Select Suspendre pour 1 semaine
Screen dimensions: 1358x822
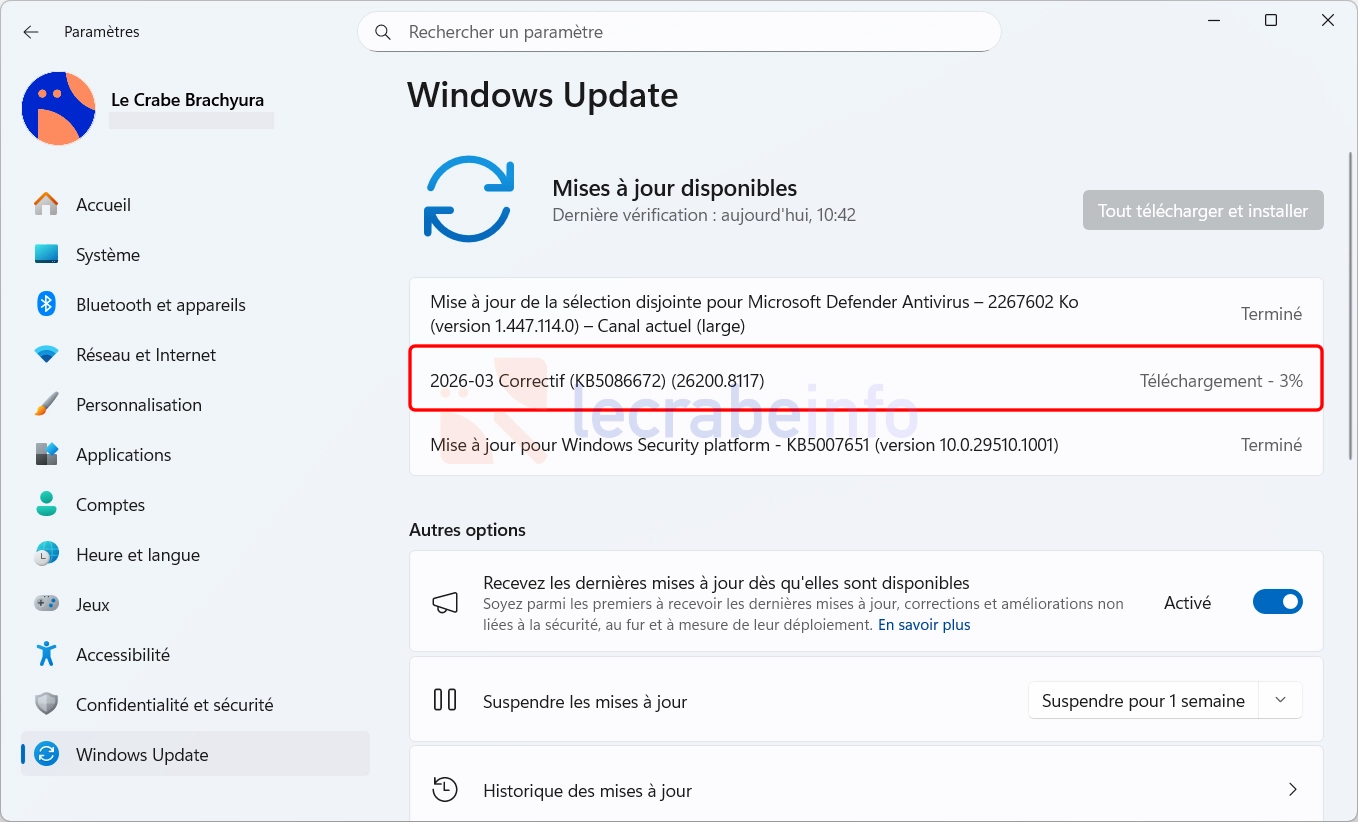point(1142,701)
